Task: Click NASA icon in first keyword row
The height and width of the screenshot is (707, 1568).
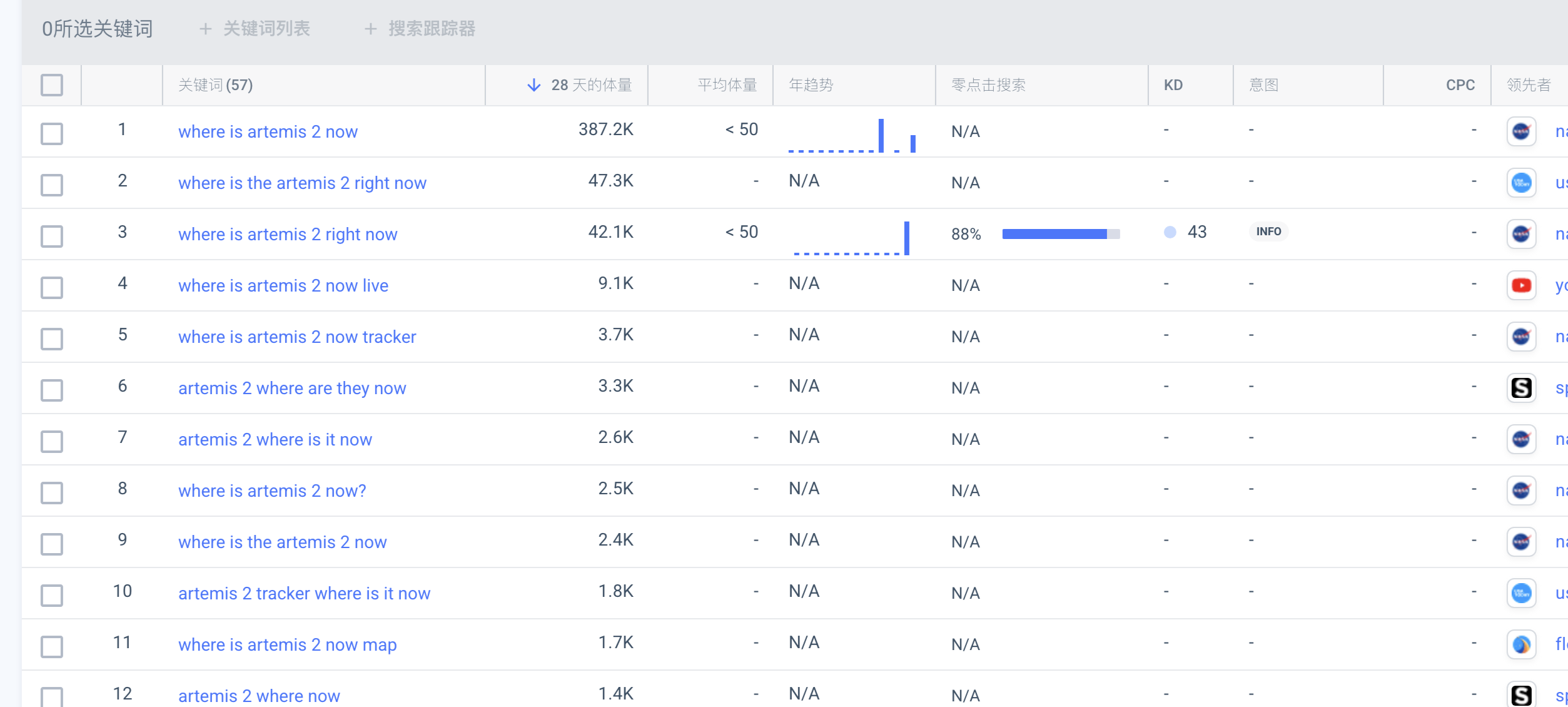Action: point(1520,131)
